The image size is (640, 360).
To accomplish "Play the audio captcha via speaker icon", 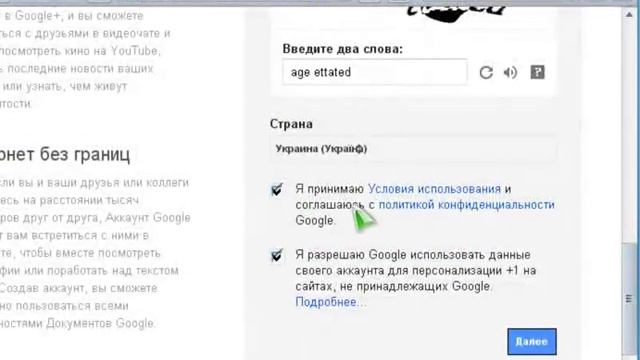I will pyautogui.click(x=510, y=73).
